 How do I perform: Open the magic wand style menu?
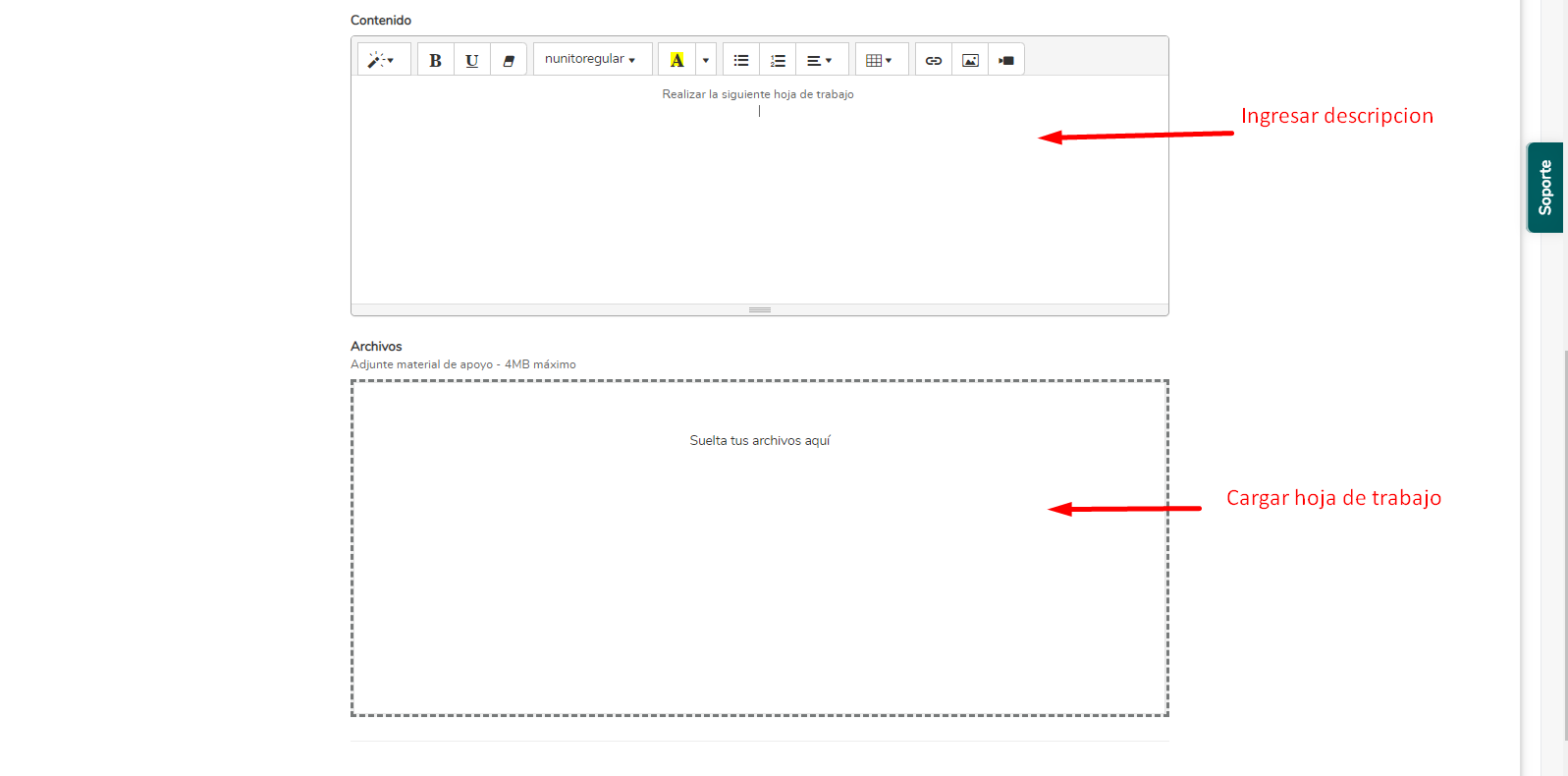(383, 60)
